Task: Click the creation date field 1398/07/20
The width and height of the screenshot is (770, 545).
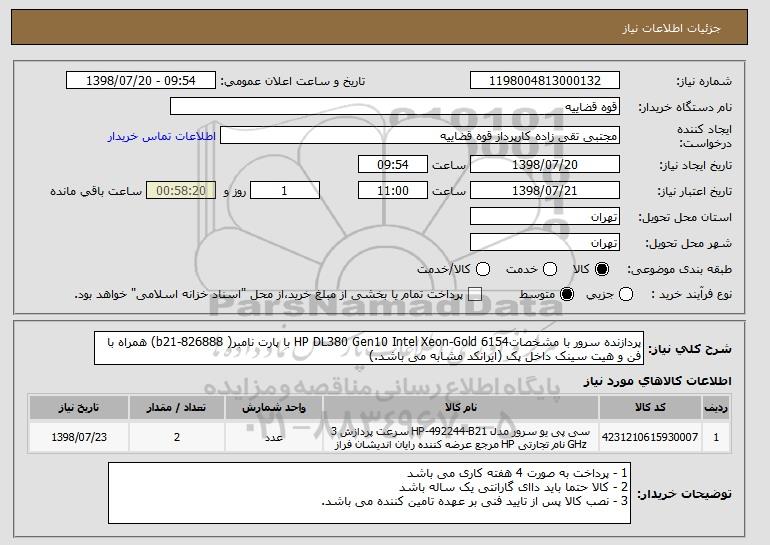Action: 545,164
